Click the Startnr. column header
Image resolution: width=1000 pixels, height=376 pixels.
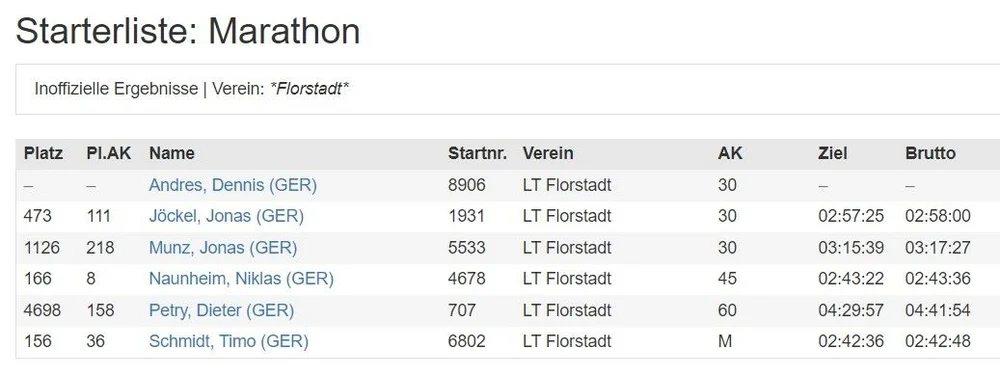(x=478, y=154)
